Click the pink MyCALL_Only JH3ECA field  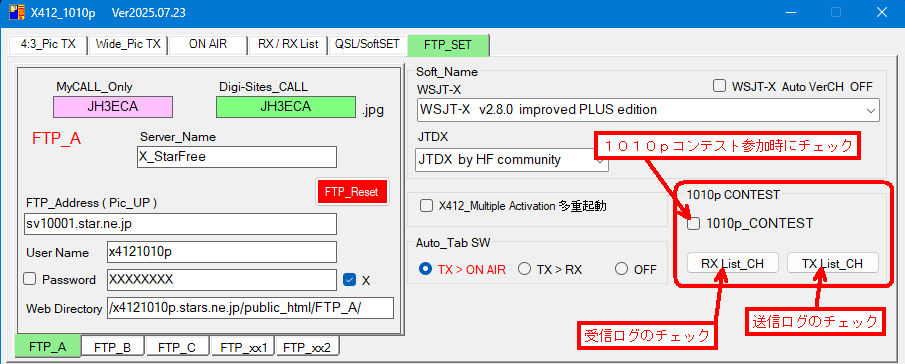click(x=113, y=107)
